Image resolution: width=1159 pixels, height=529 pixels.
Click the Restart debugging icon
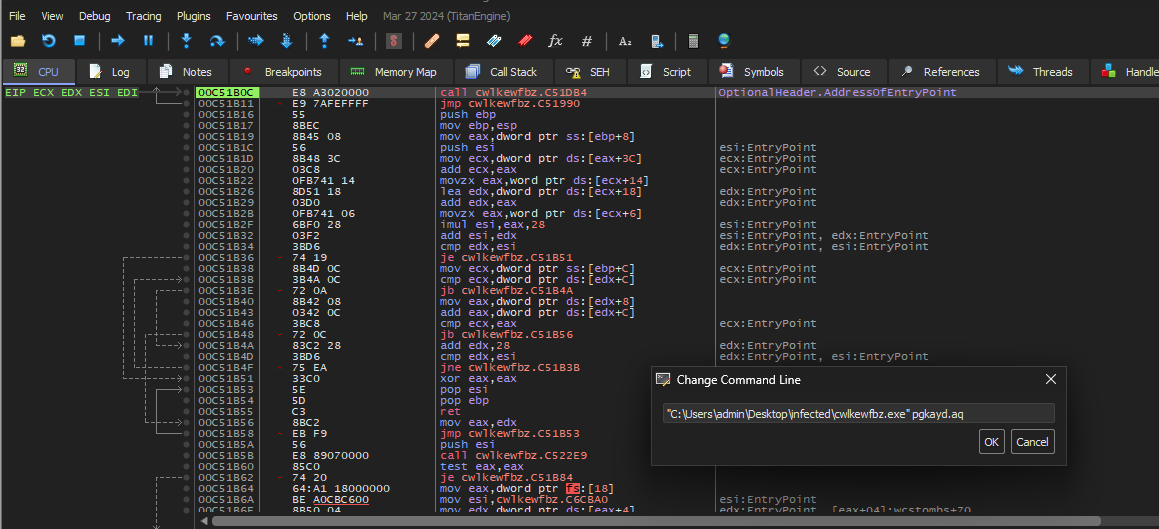pyautogui.click(x=49, y=41)
